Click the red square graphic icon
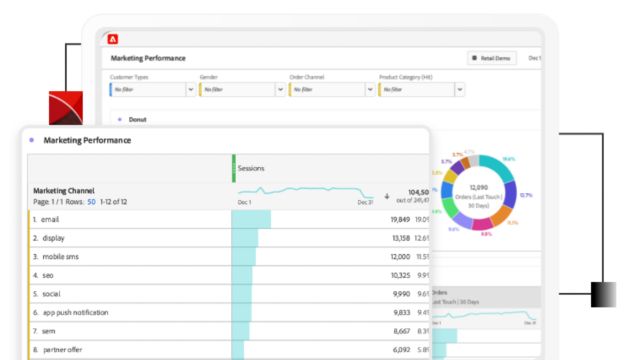640x360 pixels. 66,108
